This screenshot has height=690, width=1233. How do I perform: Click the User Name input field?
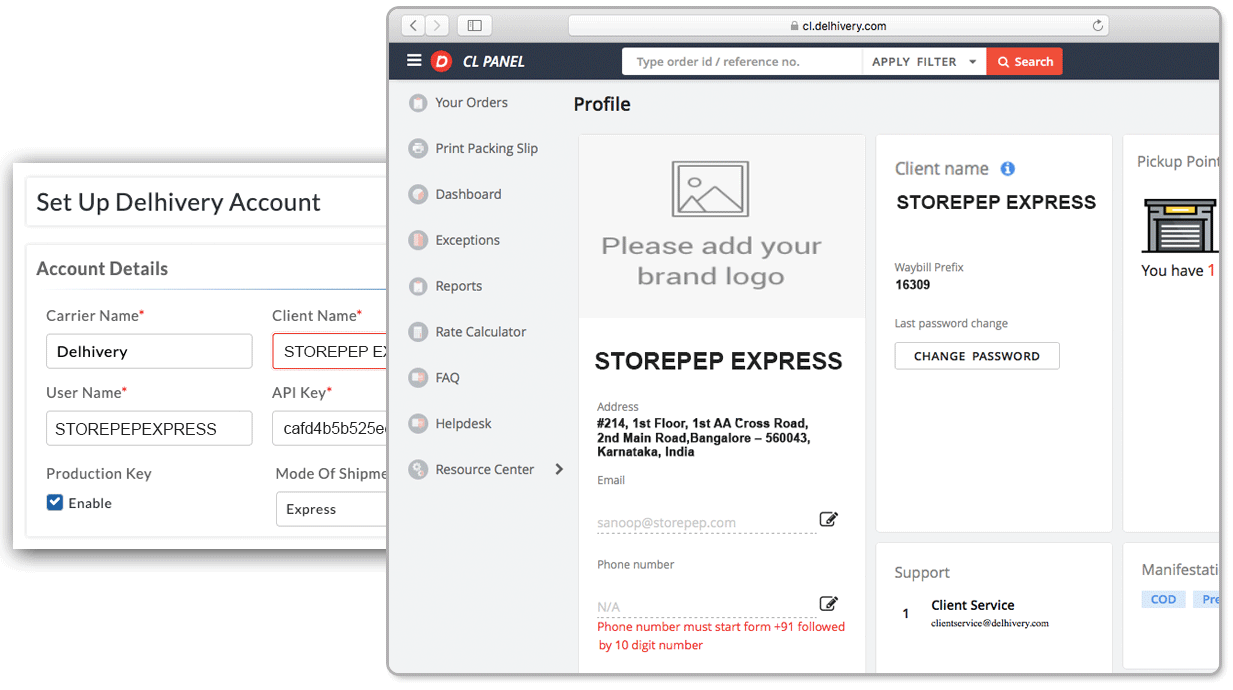click(149, 428)
